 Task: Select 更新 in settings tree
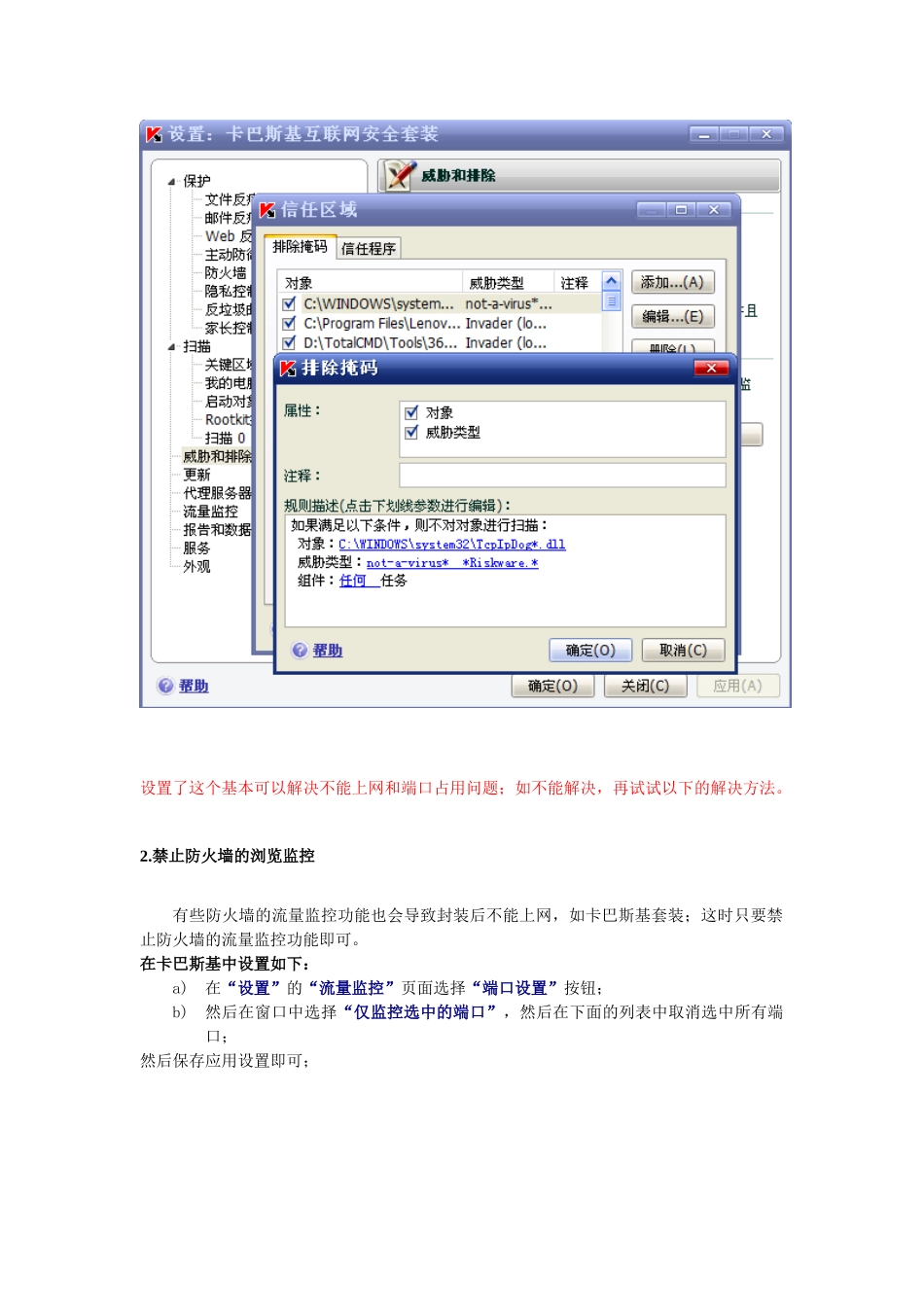coord(196,475)
